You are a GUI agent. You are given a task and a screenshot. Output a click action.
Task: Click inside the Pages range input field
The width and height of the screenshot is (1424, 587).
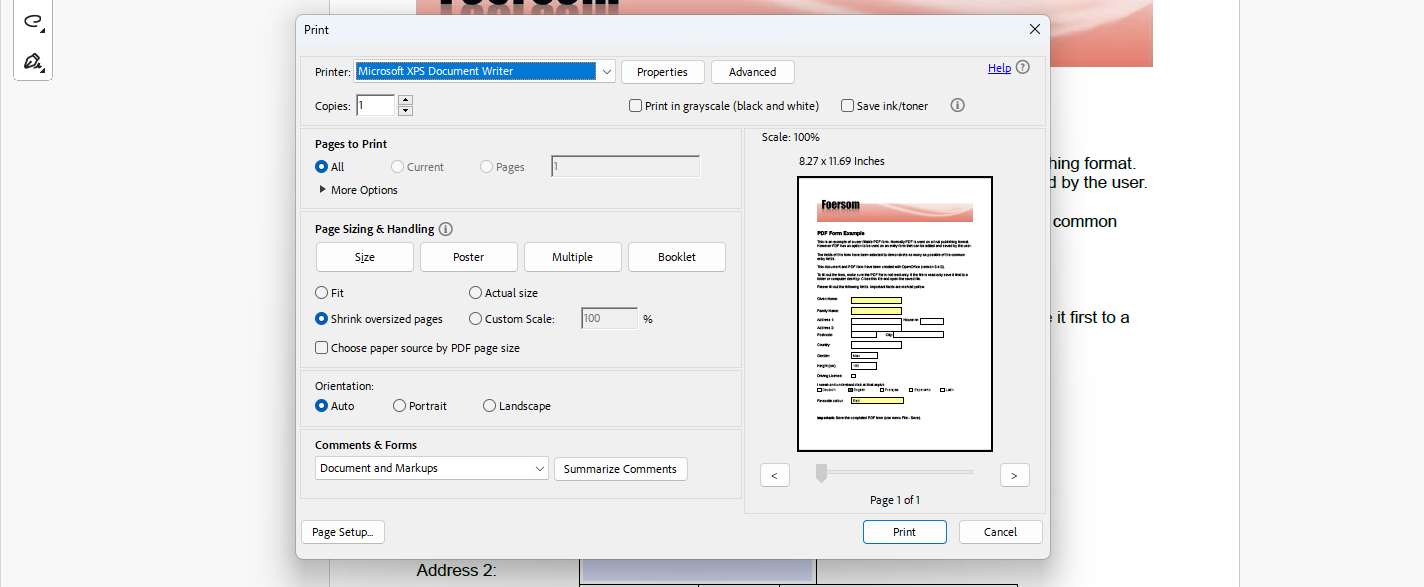[x=625, y=165]
